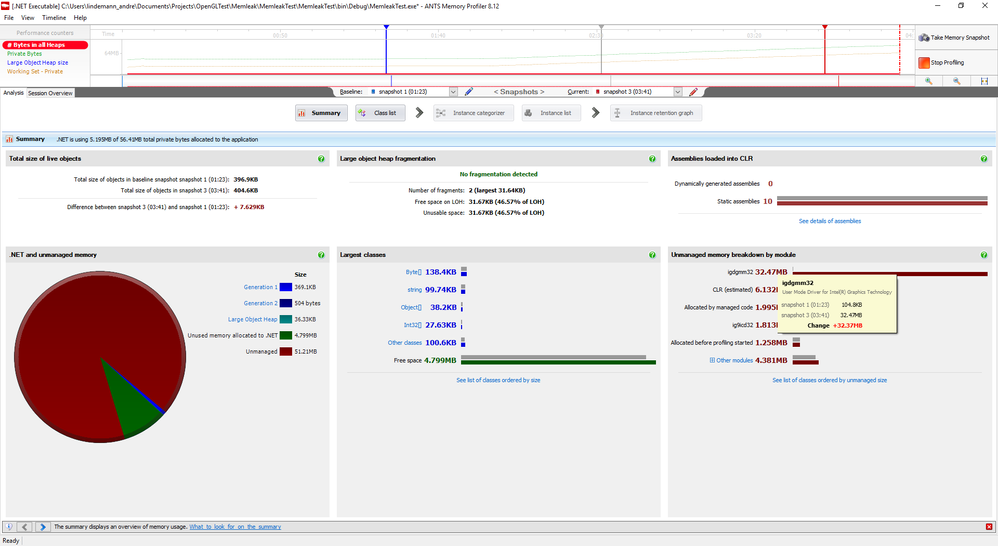Viewport: 998px width, 546px height.
Task: Click 'What to look for on the summary' link
Action: click(235, 527)
